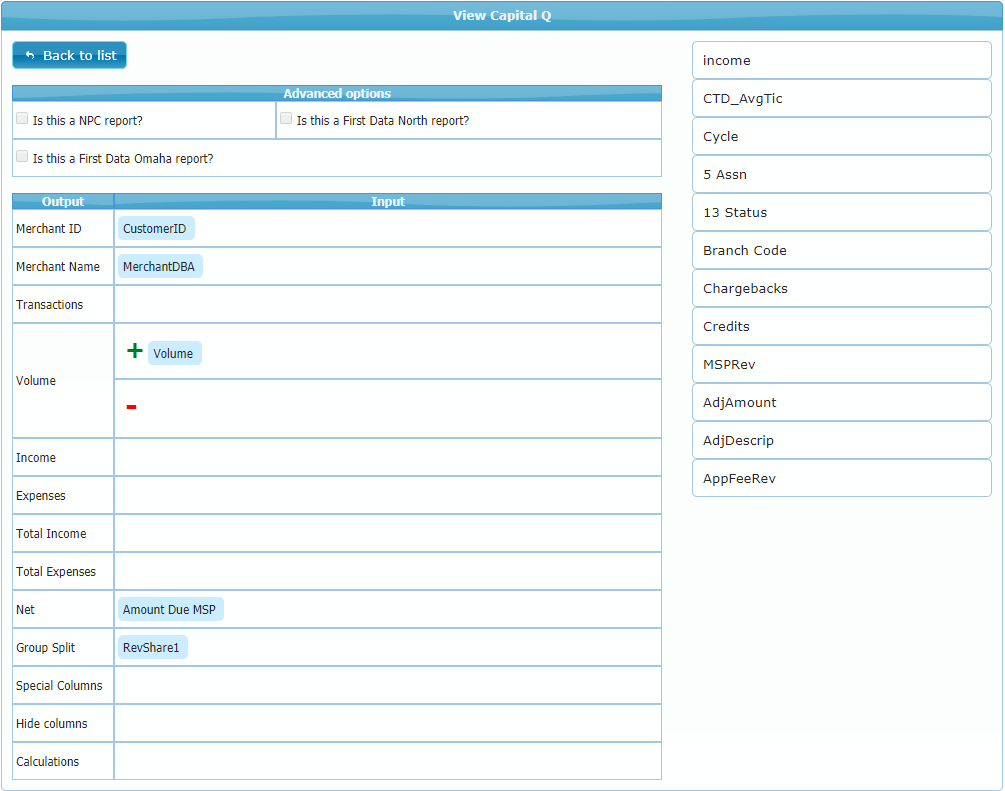Screen dimensions: 1005x791
Task: Select the MerchantDBA tag
Action: coord(159,267)
